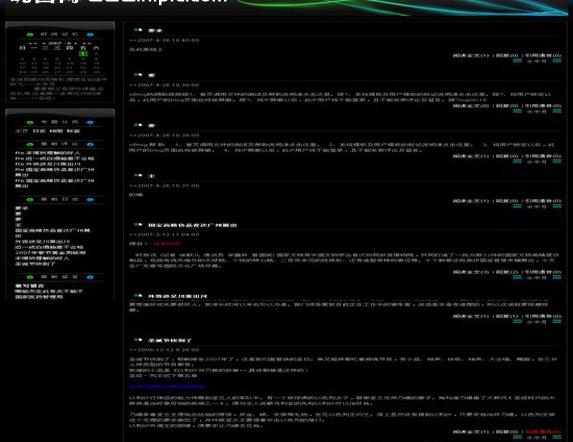Go to next month with calendar right arrow
This screenshot has width=573, height=442.
77,43
